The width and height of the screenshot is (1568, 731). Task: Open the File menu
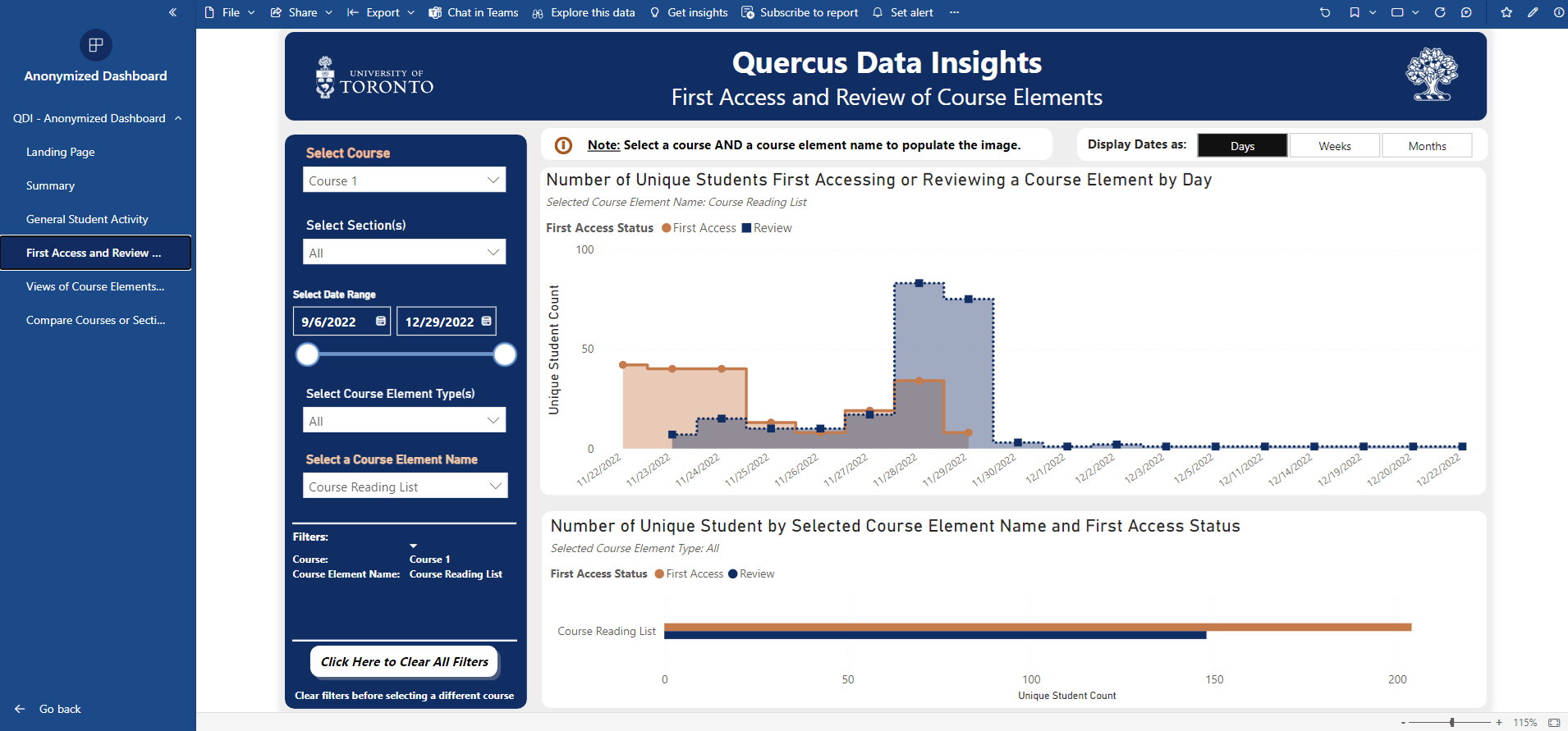click(x=229, y=12)
